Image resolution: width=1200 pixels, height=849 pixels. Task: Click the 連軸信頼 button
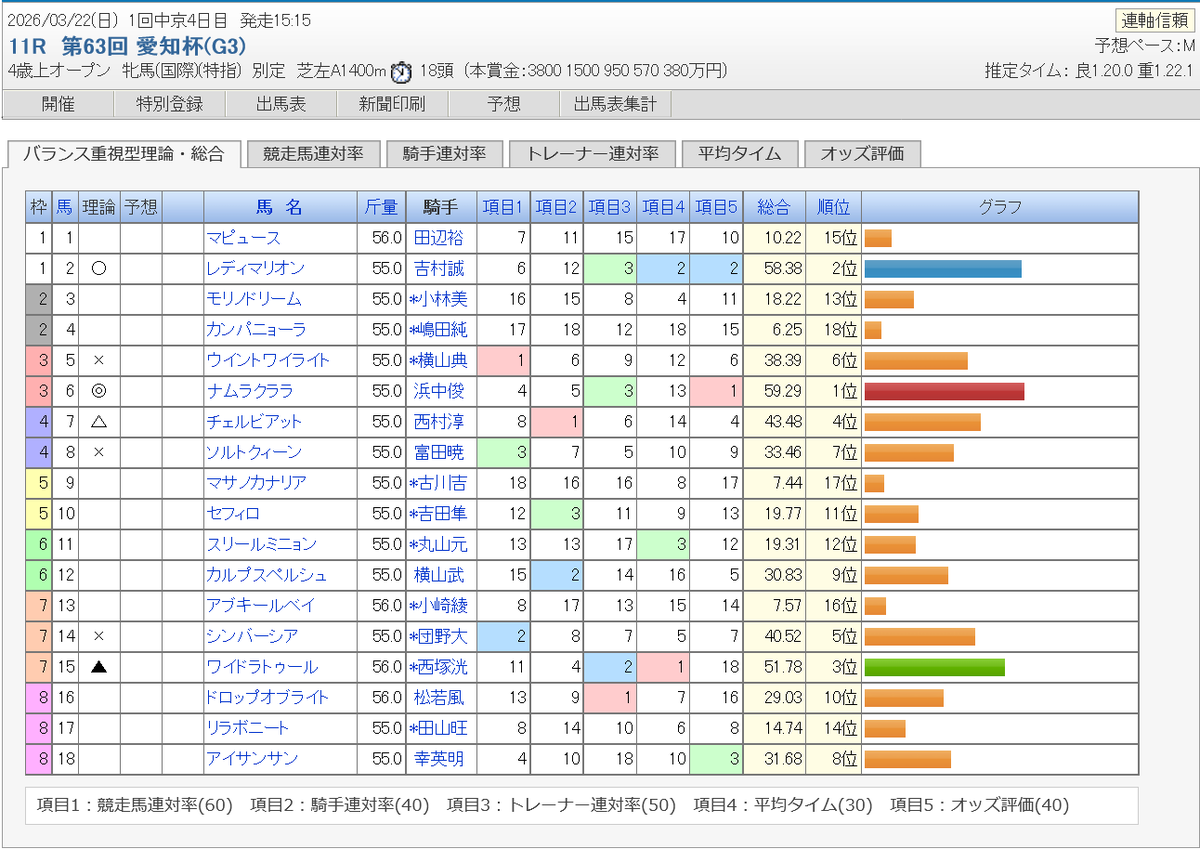tap(1155, 20)
